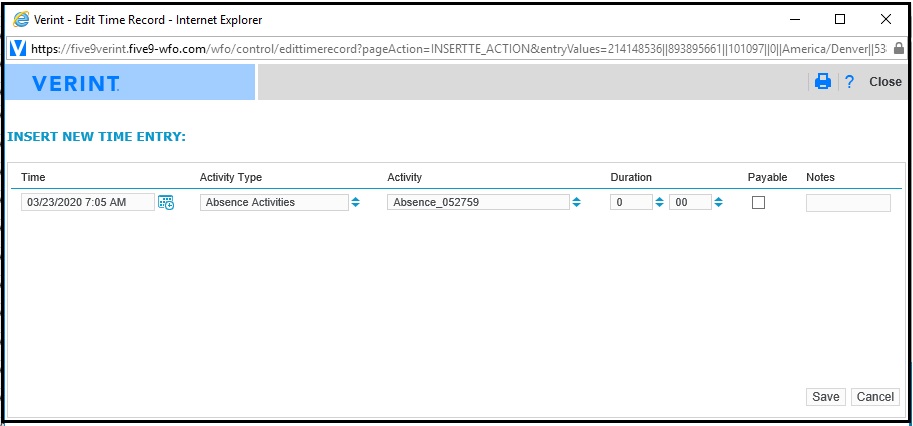Click the INSERT NEW TIME ENTRY heading
This screenshot has height=426, width=913.
[x=97, y=137]
